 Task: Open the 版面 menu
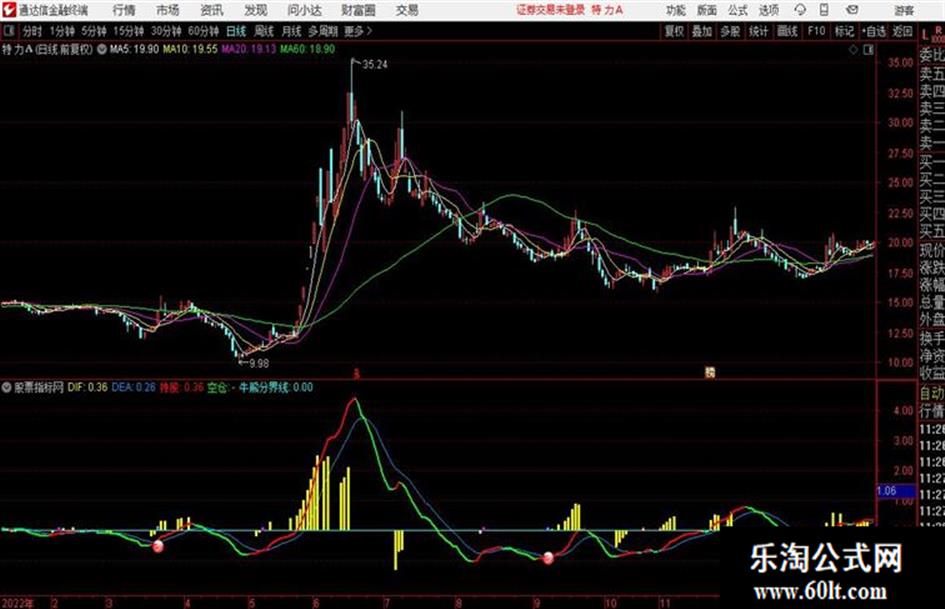[x=706, y=10]
